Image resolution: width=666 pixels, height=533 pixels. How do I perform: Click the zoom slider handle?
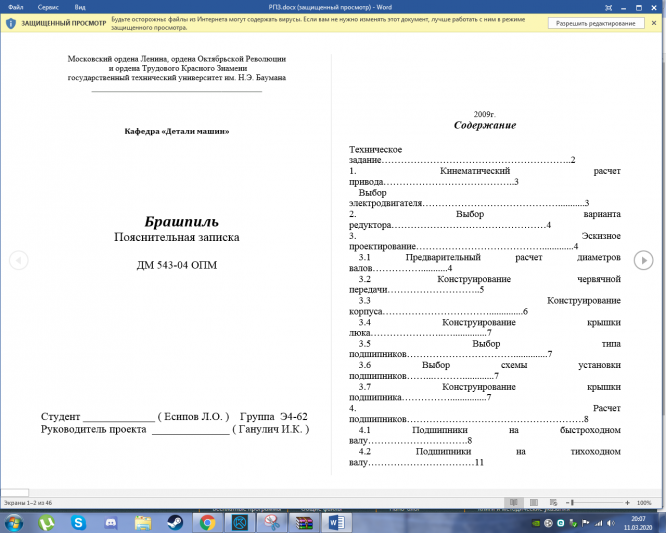[572, 502]
